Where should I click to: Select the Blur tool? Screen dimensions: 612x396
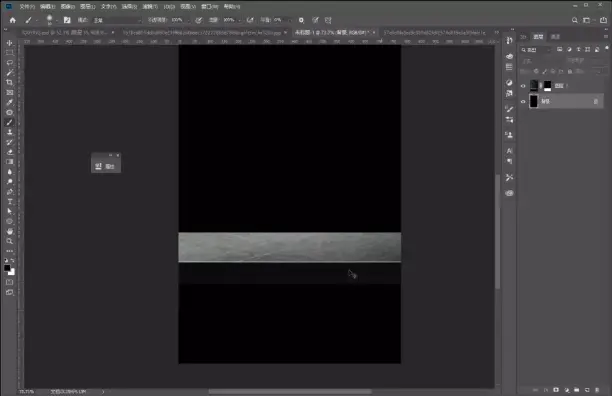click(10, 172)
